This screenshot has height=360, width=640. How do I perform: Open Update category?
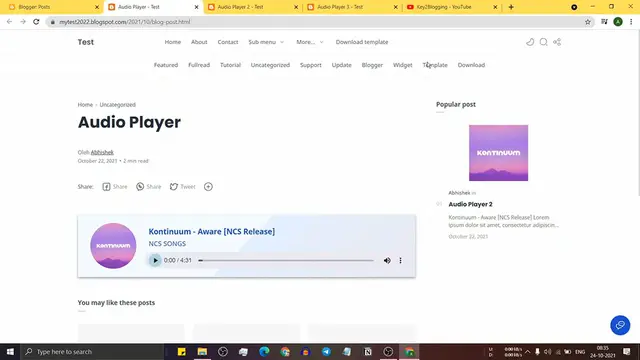tap(342, 65)
